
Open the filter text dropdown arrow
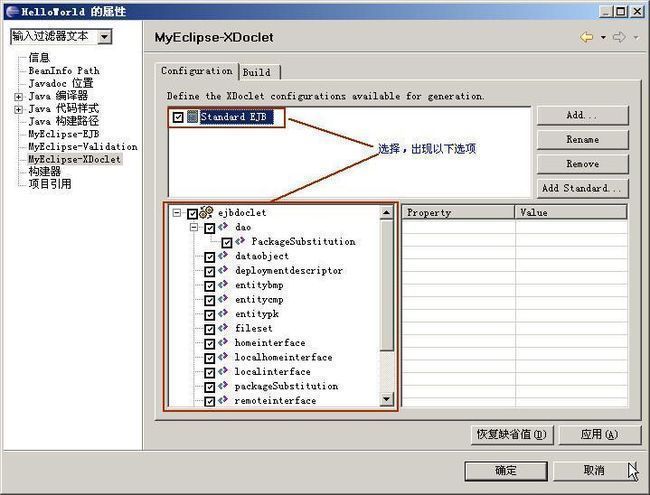[104, 37]
